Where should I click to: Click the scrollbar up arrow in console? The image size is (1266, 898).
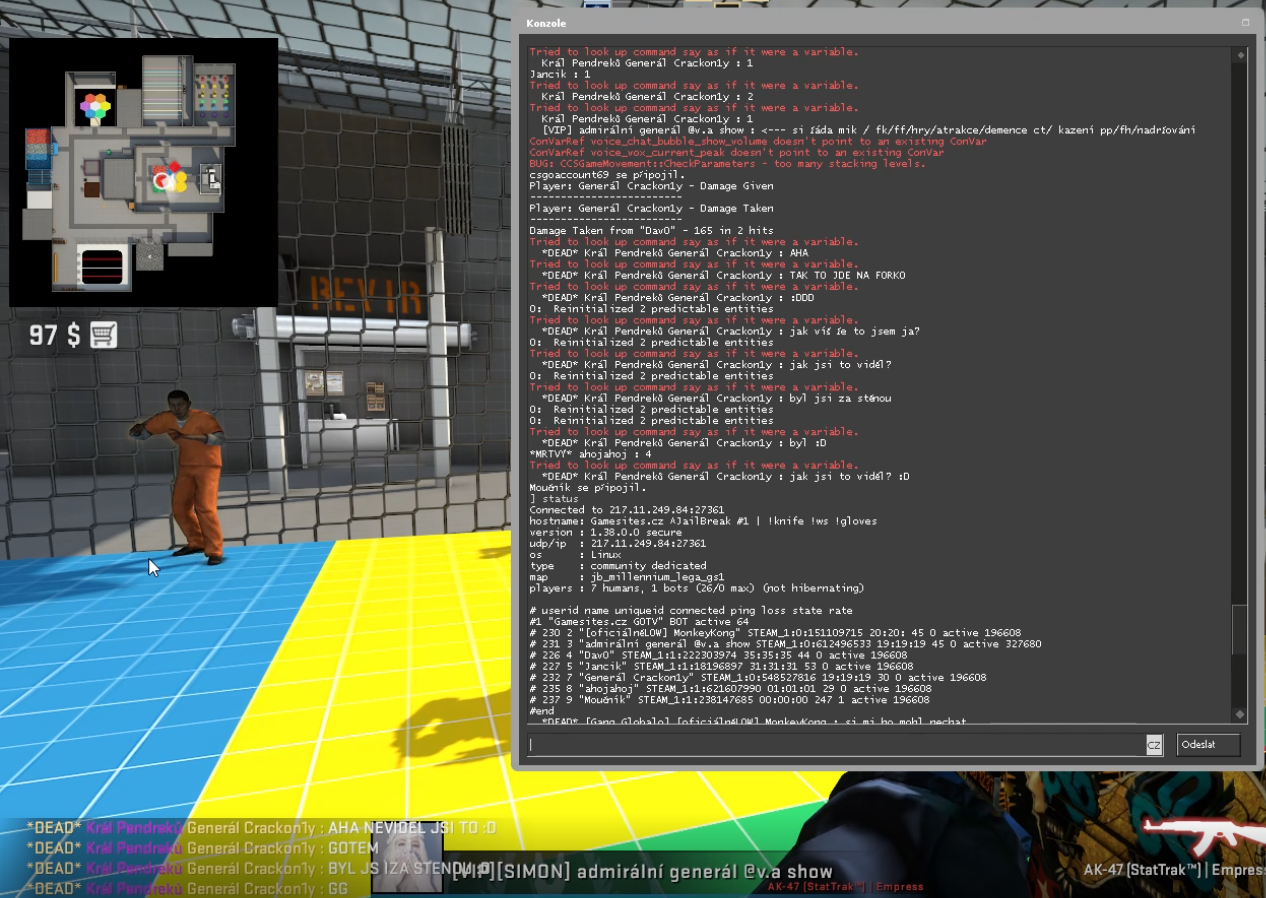[1240, 56]
